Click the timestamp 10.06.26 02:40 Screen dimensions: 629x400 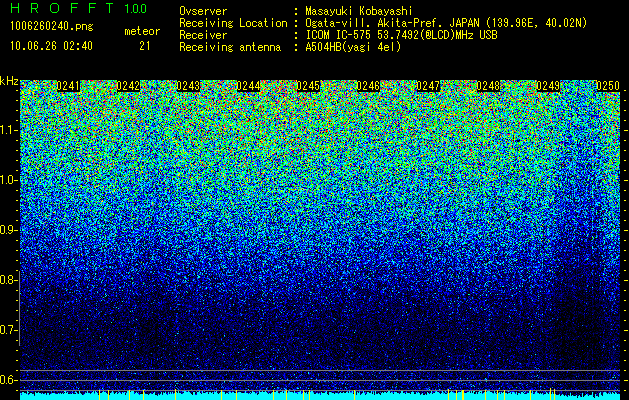(51, 46)
